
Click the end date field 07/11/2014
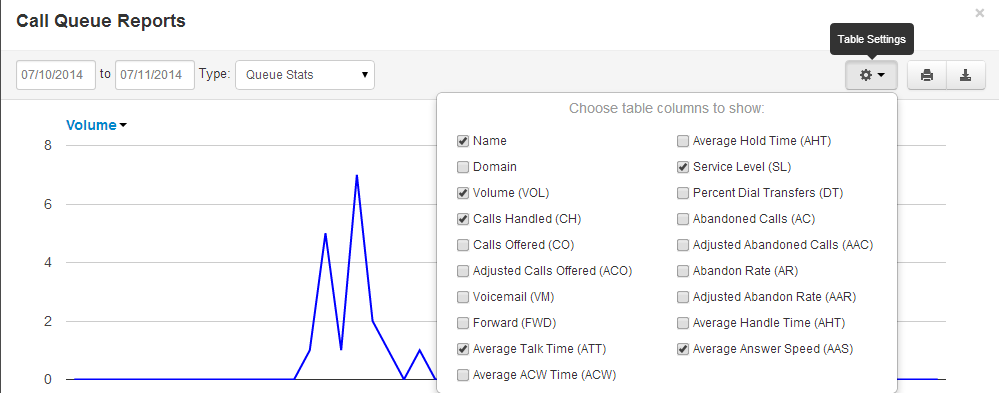(x=155, y=75)
